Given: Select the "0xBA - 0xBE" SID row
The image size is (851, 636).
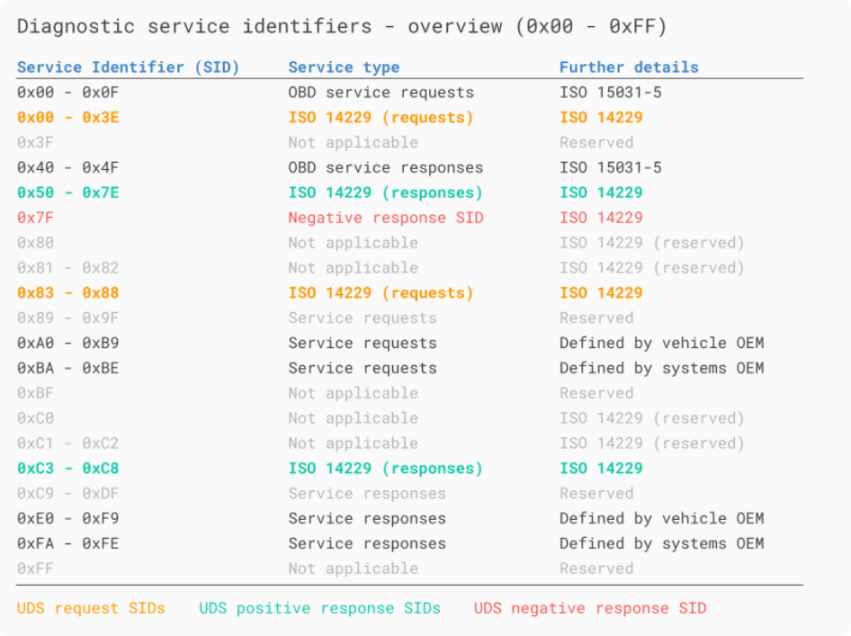Looking at the screenshot, I should tap(68, 368).
